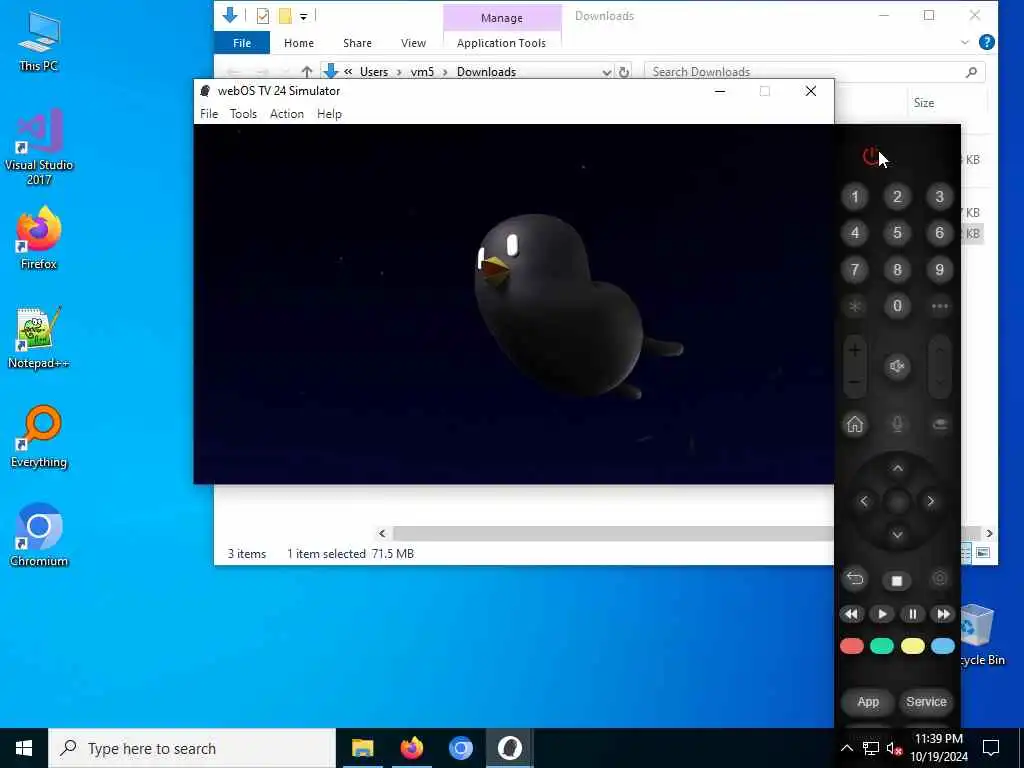The image size is (1024, 768).
Task: Select number 3 on the remote
Action: (x=940, y=197)
